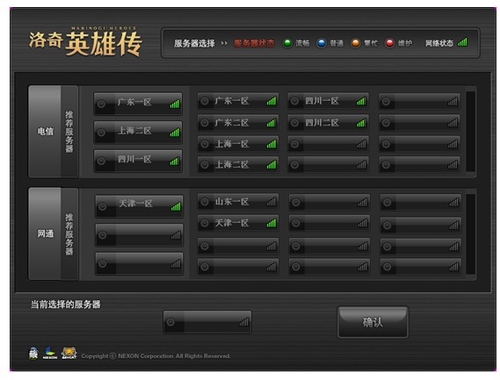Pick 广东一区 in the 电信 full server list
The height and width of the screenshot is (380, 500).
click(x=238, y=101)
